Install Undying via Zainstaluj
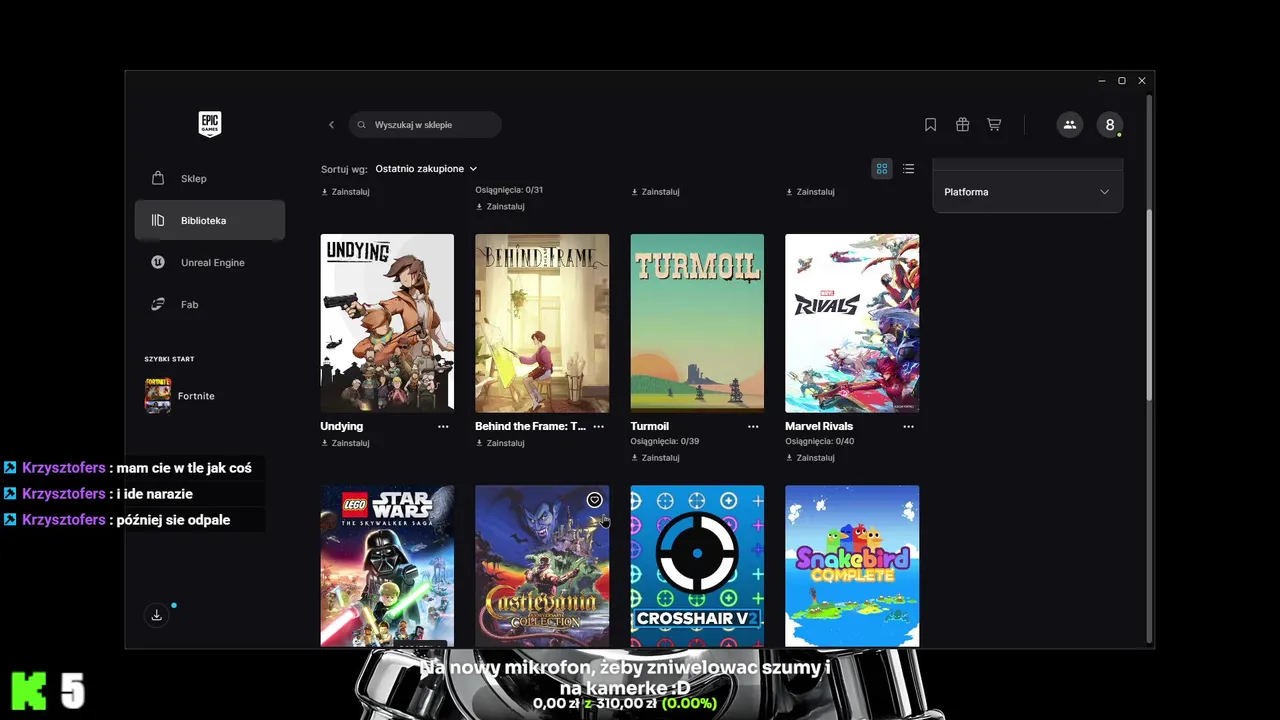Image resolution: width=1280 pixels, height=720 pixels. (x=346, y=443)
